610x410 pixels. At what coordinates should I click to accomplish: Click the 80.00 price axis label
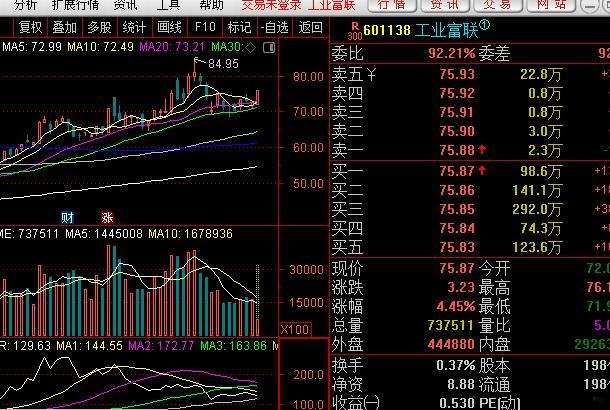tap(309, 76)
